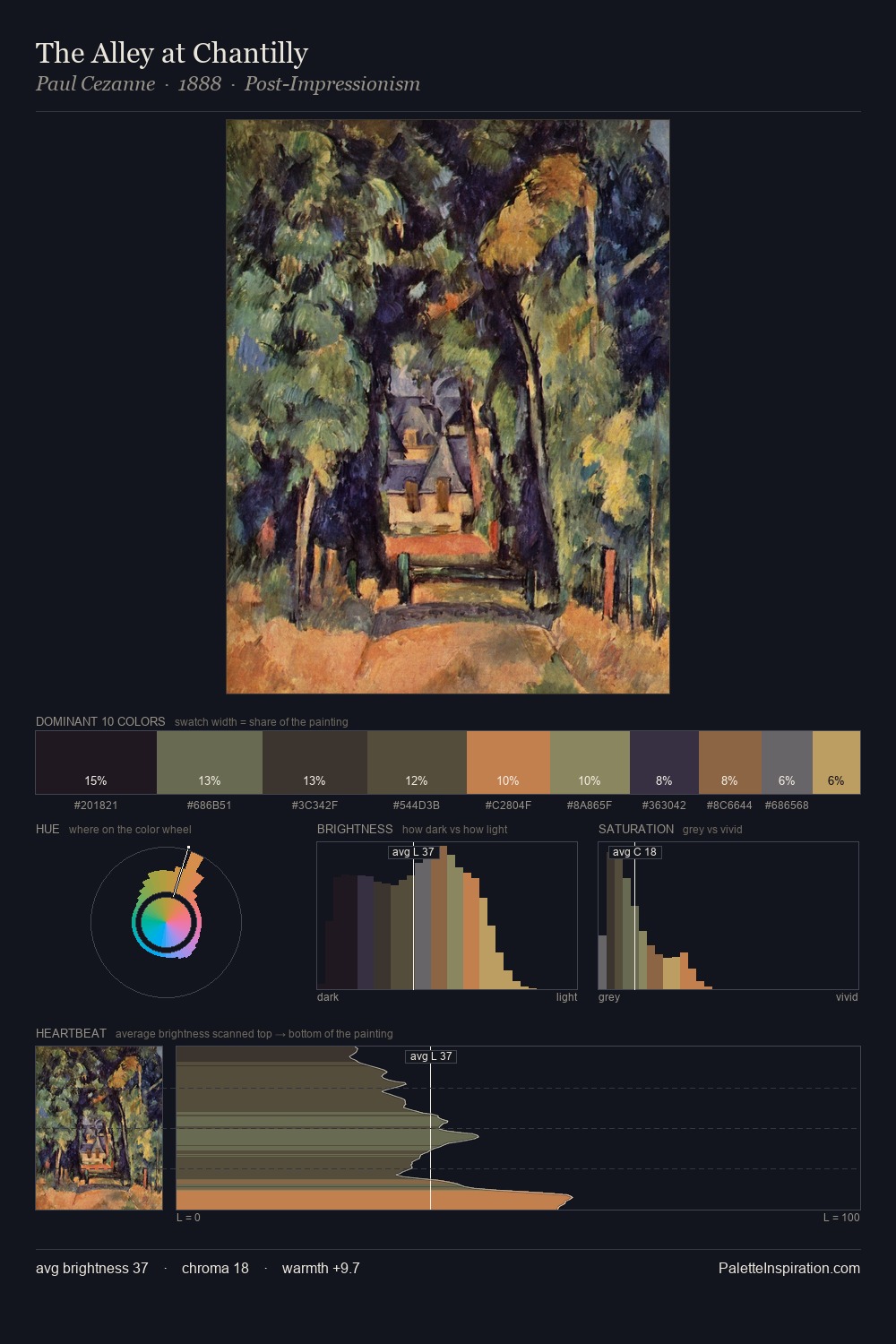The width and height of the screenshot is (896, 1344).
Task: Select the #C2804F orange swatch
Action: [x=508, y=762]
